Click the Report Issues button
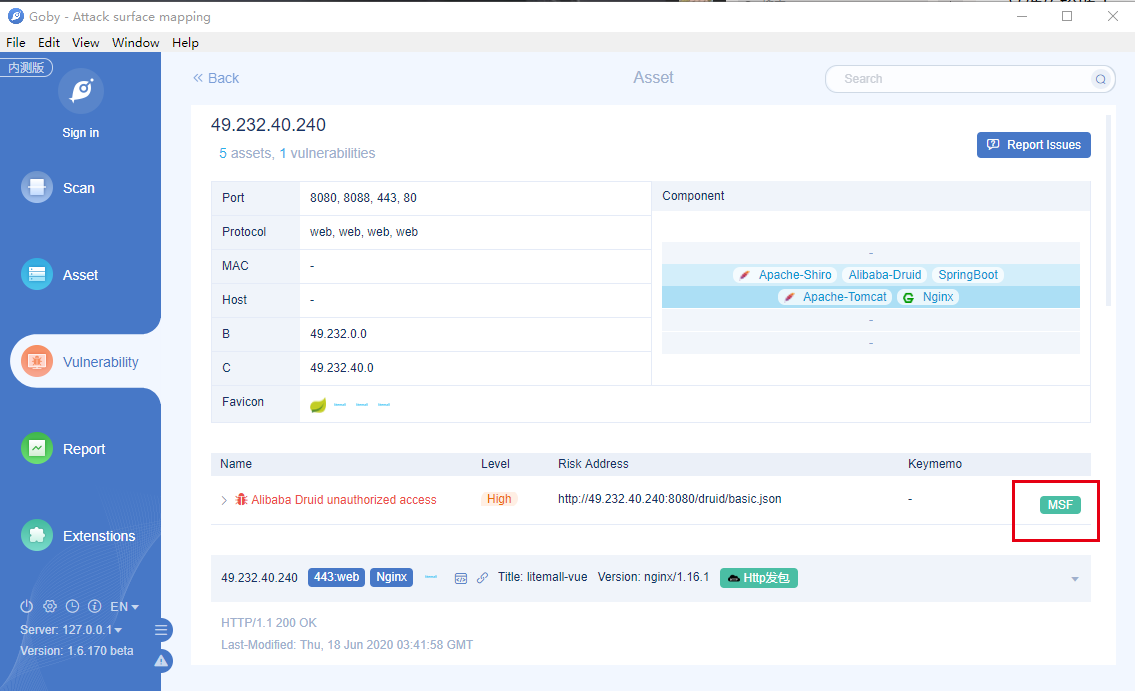 [1034, 145]
